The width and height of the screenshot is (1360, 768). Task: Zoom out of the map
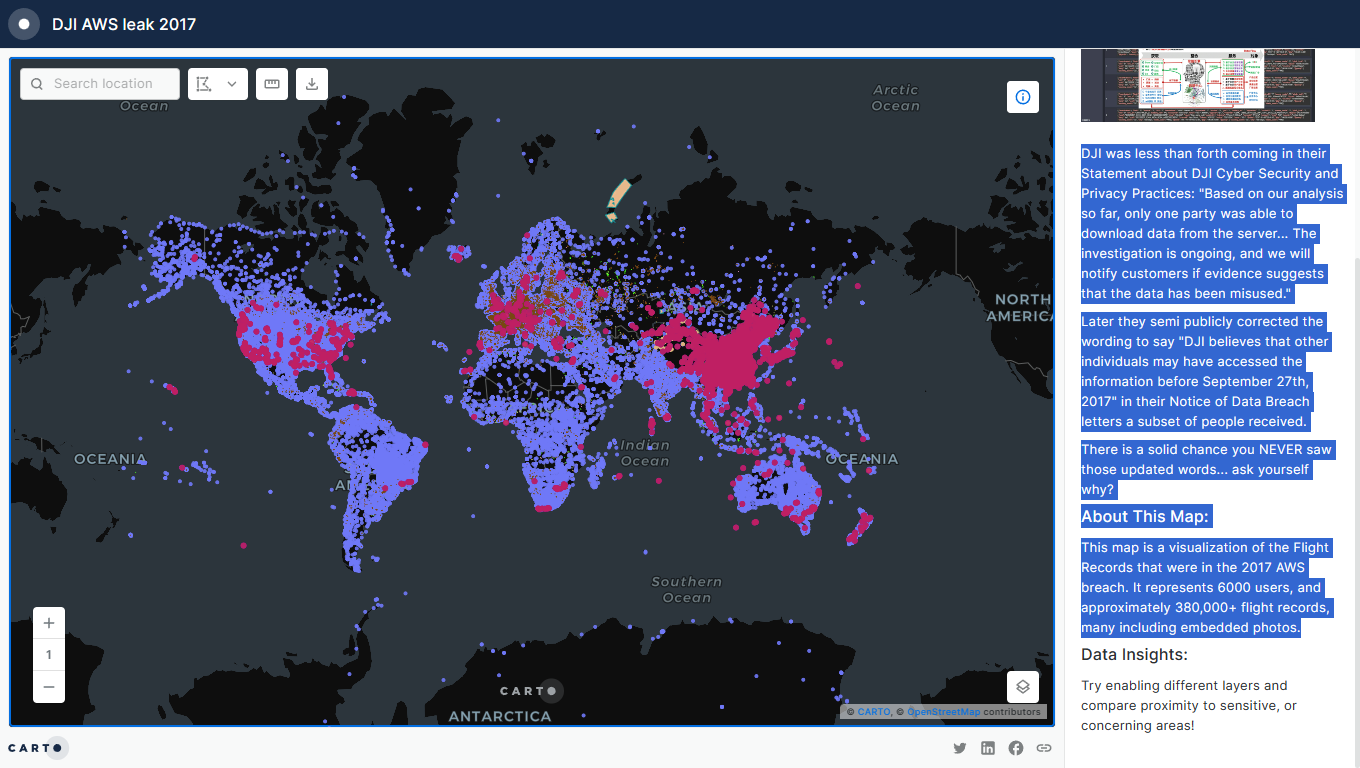48,687
